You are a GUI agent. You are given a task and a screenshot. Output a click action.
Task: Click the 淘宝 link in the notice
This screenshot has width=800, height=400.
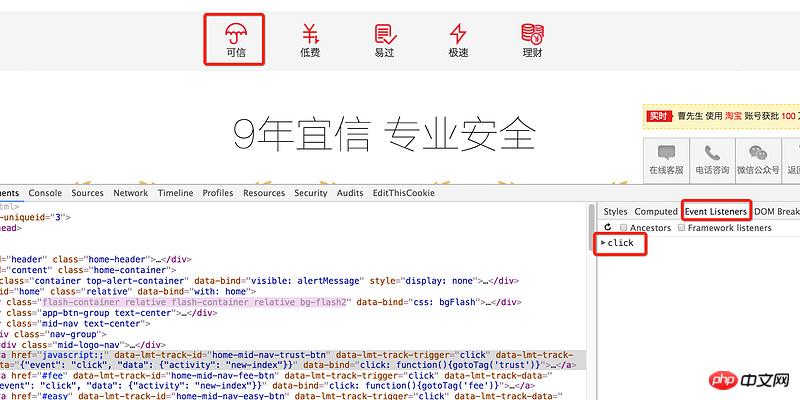pos(733,116)
